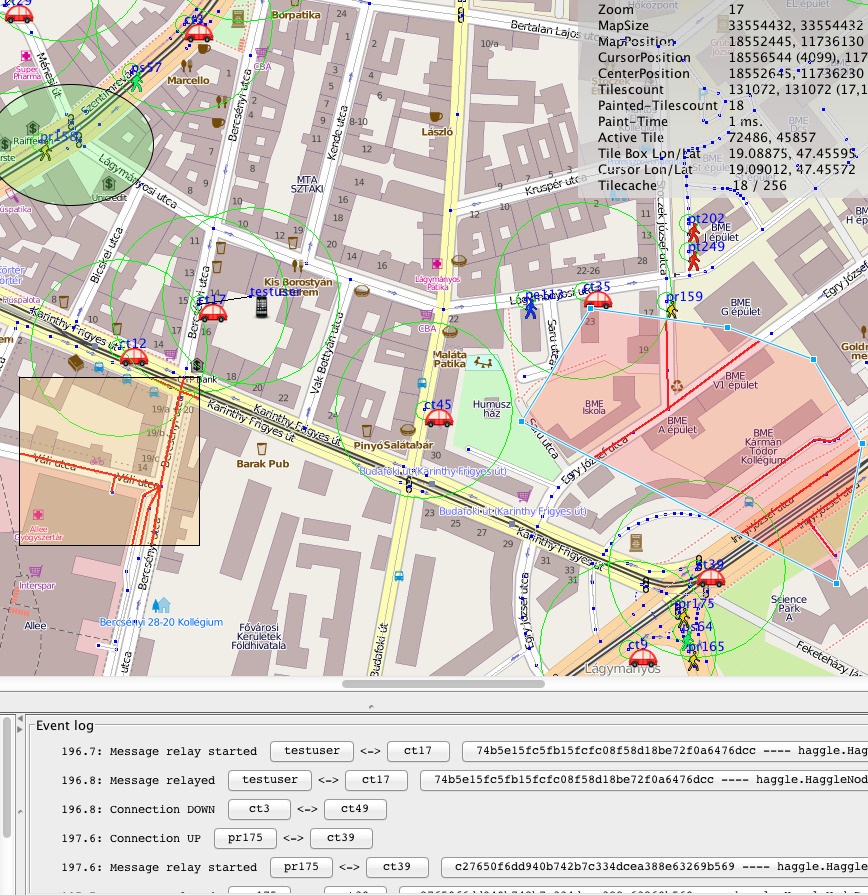Select the red car node ct45
This screenshot has height=895, width=868.
tap(438, 418)
